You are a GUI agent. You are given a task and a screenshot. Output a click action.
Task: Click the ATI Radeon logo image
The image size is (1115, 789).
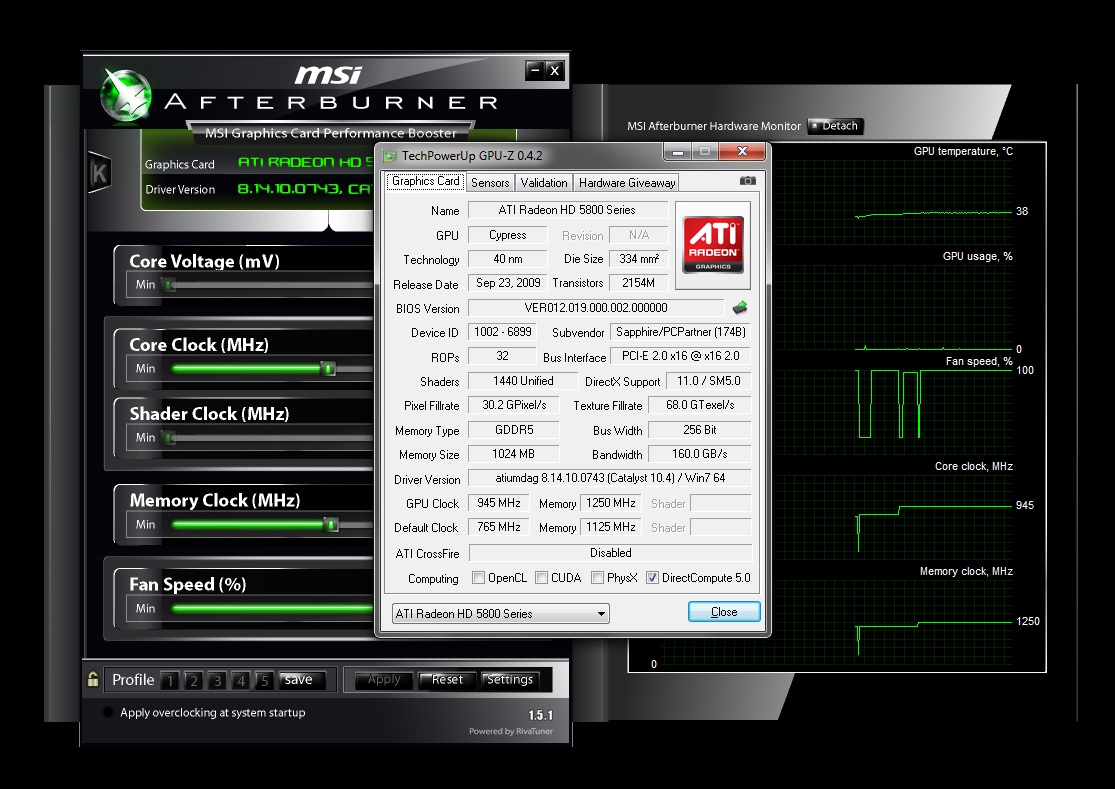point(711,240)
